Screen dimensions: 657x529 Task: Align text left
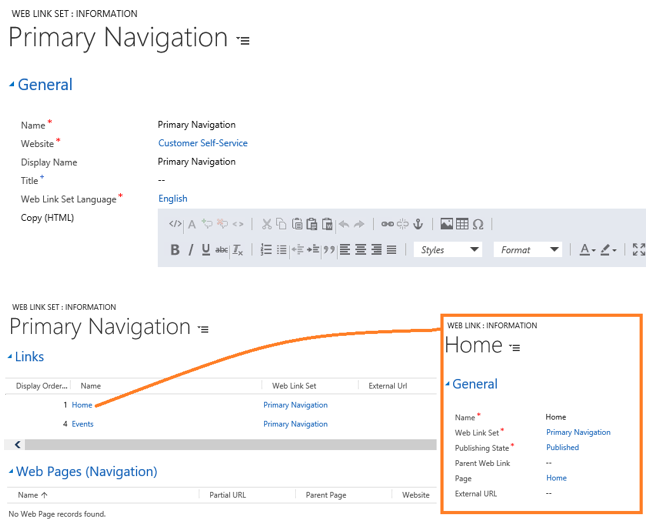(x=345, y=250)
